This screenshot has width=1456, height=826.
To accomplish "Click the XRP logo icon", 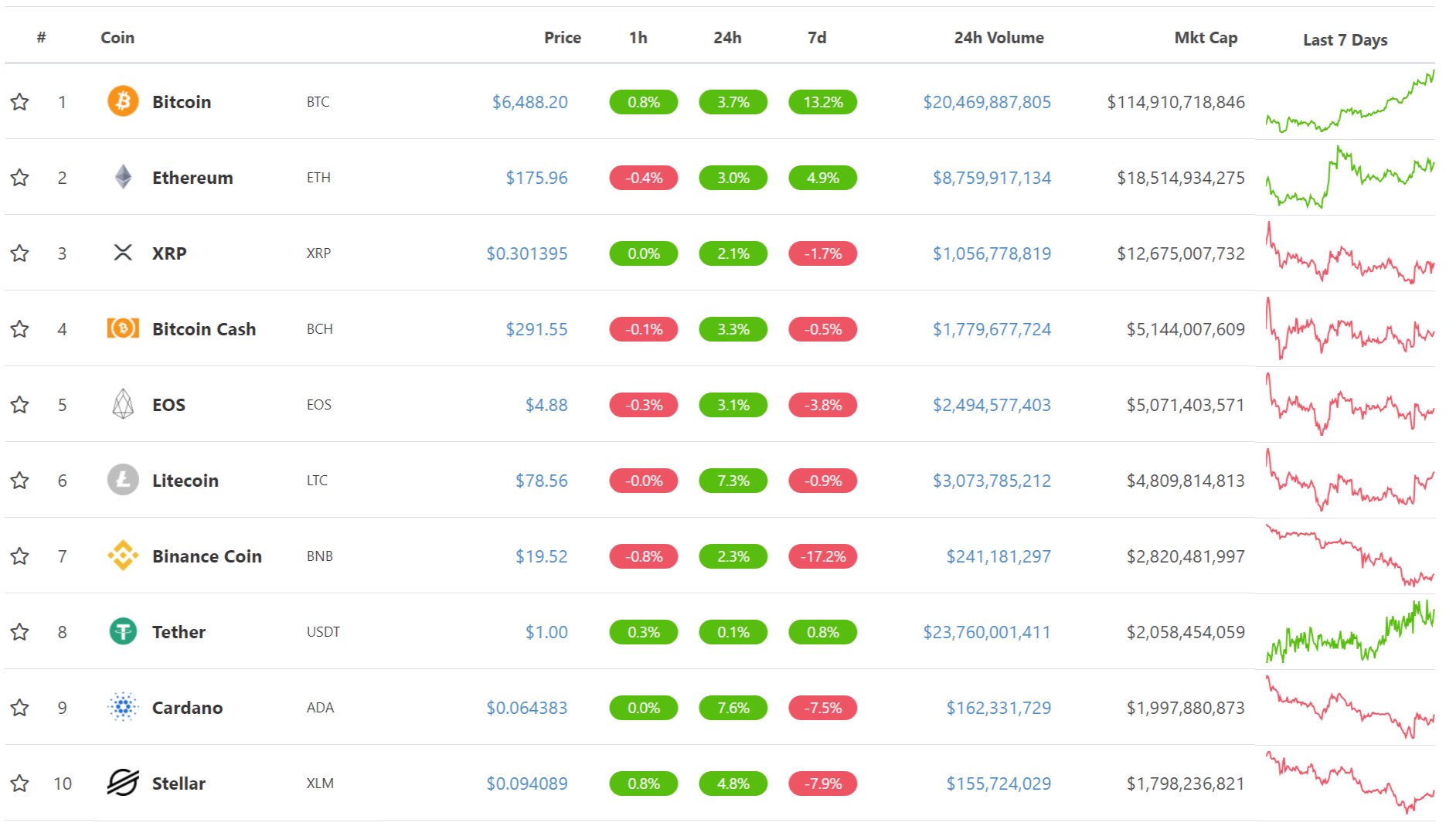I will coord(123,253).
